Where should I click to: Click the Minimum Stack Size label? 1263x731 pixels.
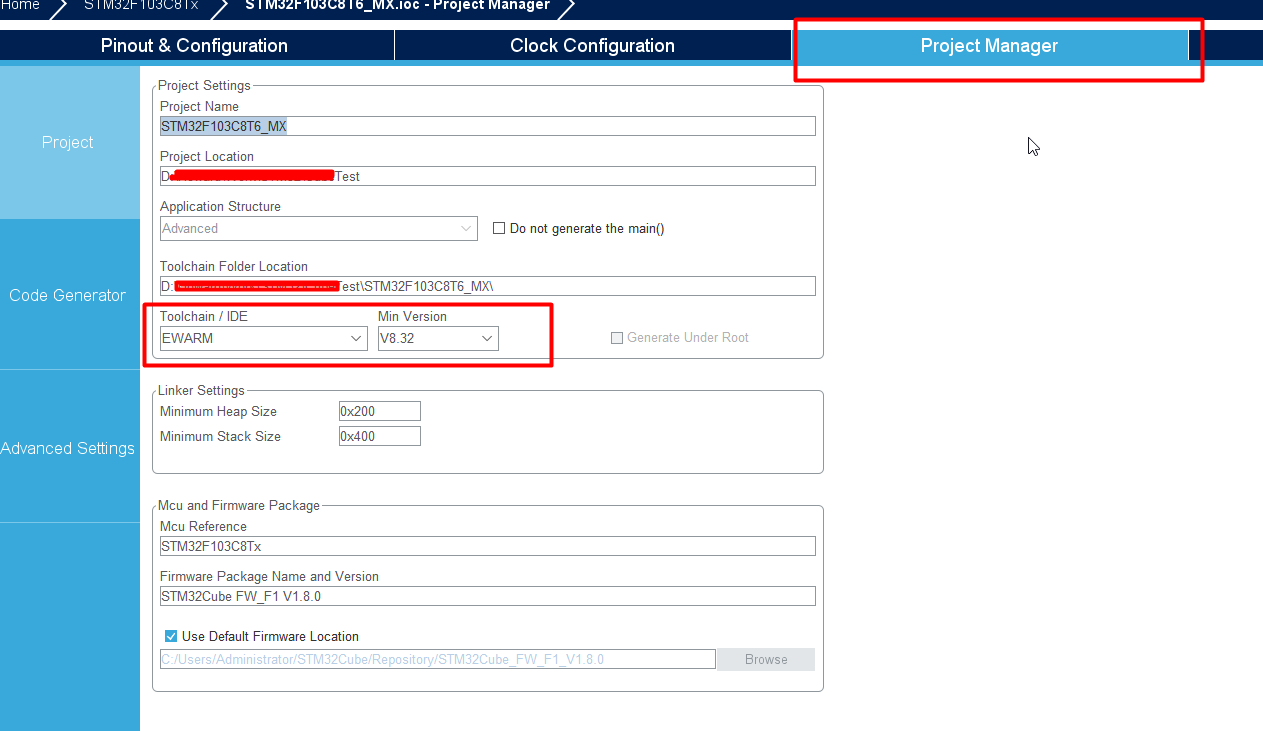(x=220, y=436)
